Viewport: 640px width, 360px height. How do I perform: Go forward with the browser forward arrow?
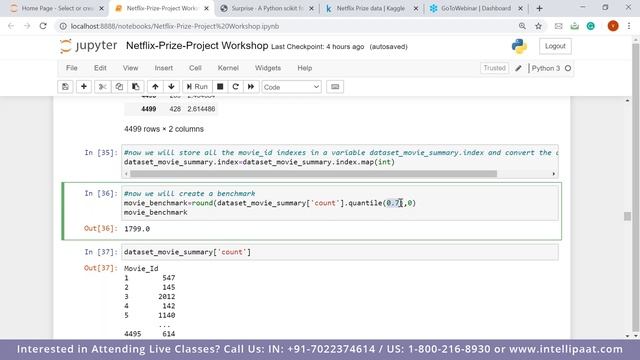pos(27,26)
